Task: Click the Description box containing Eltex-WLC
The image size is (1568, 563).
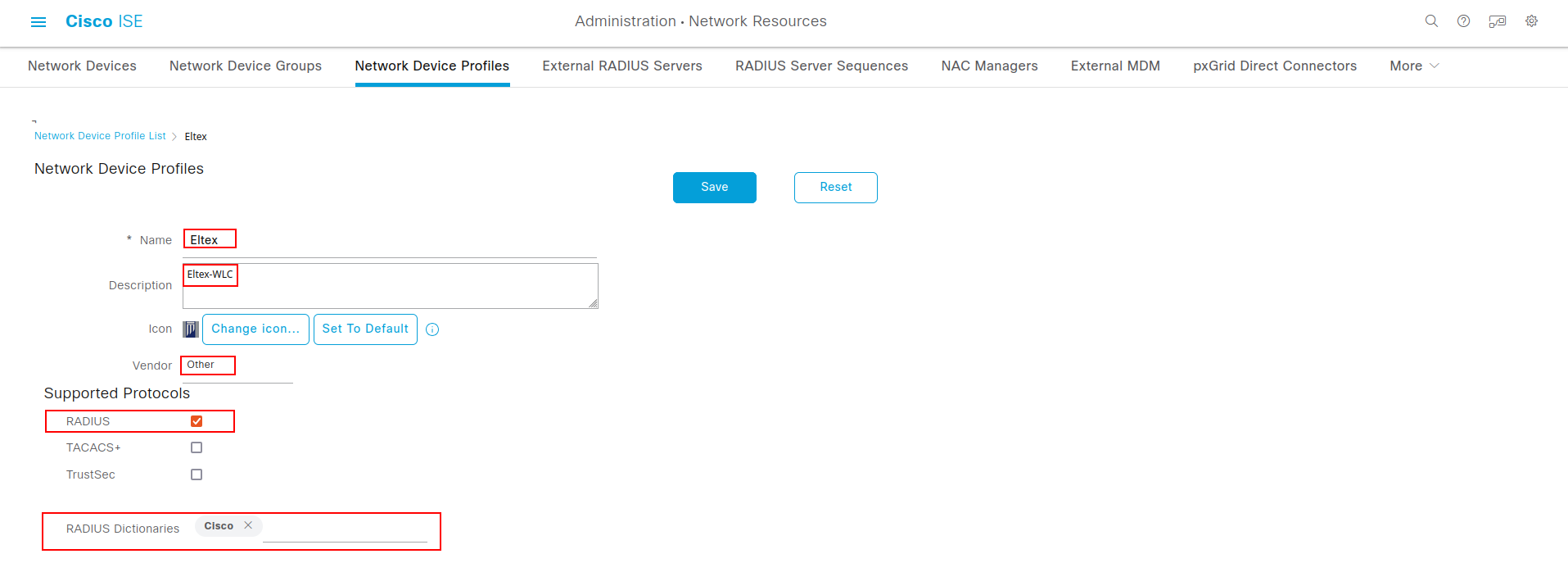Action: (x=390, y=286)
